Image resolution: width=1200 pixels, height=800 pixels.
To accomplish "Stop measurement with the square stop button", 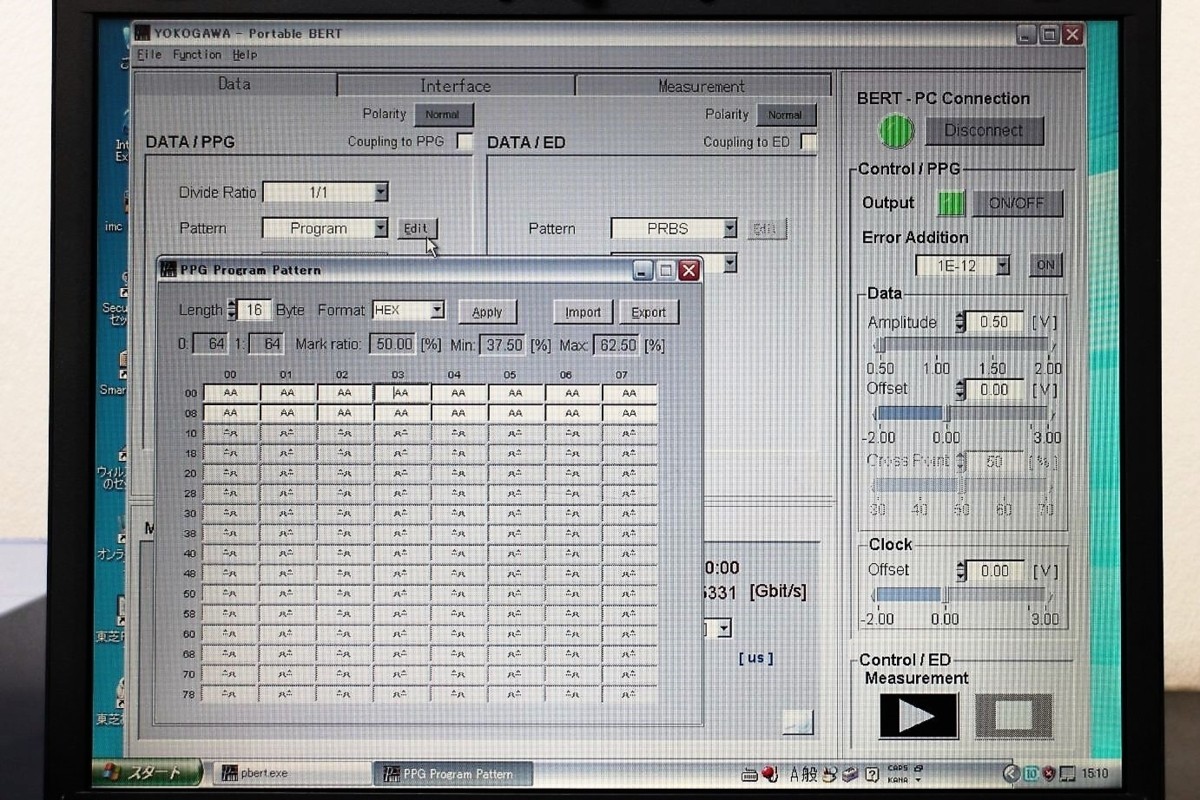I will pyautogui.click(x=1013, y=716).
